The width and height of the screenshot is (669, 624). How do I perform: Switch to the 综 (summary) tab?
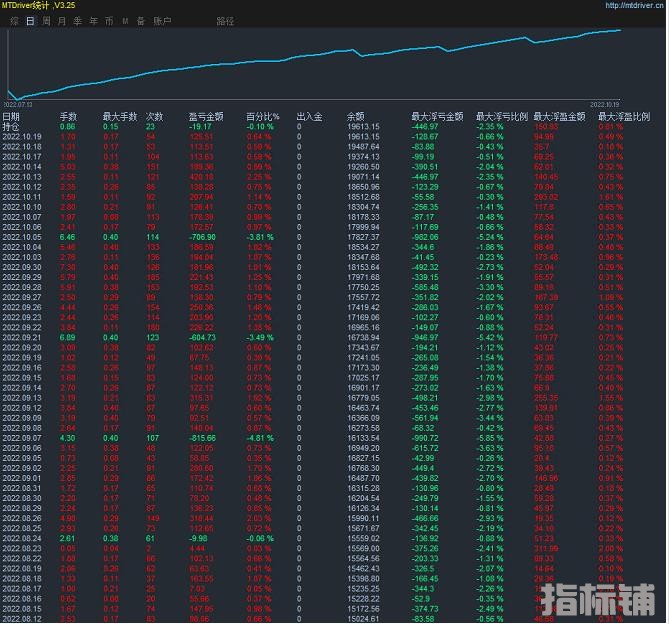click(x=13, y=20)
